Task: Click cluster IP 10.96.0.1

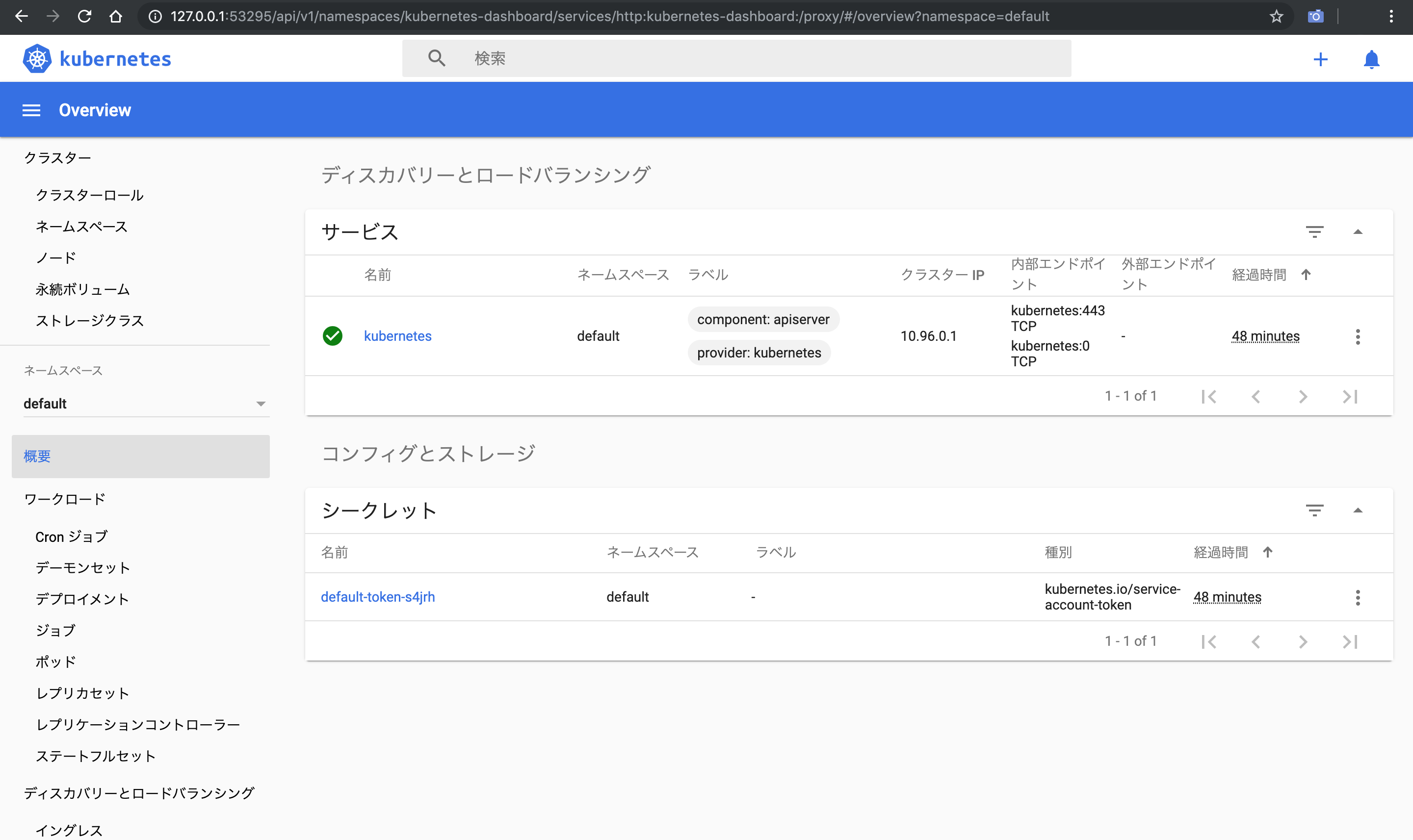Action: pyautogui.click(x=928, y=336)
